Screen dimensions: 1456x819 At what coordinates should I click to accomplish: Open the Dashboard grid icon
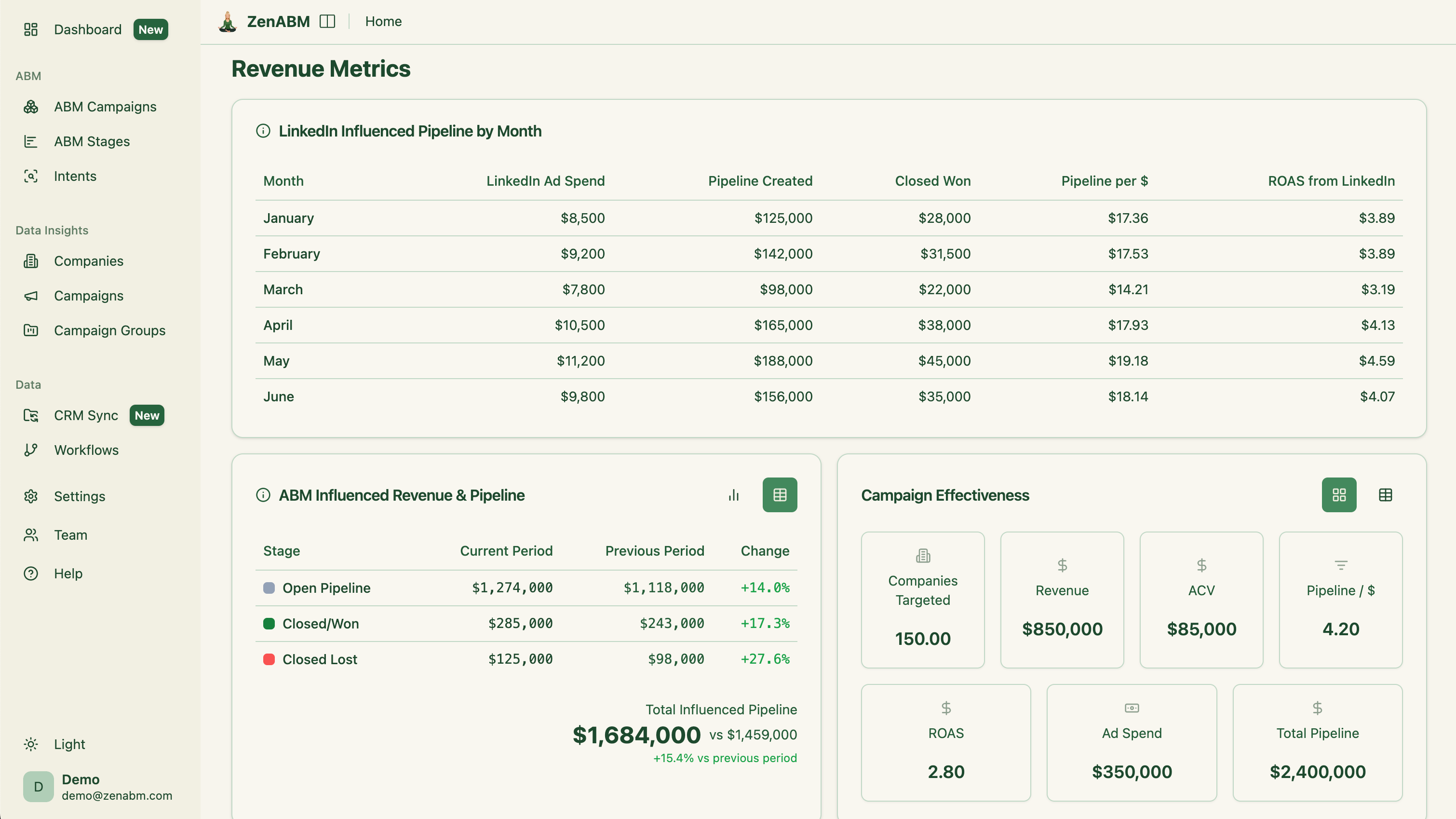(x=30, y=29)
